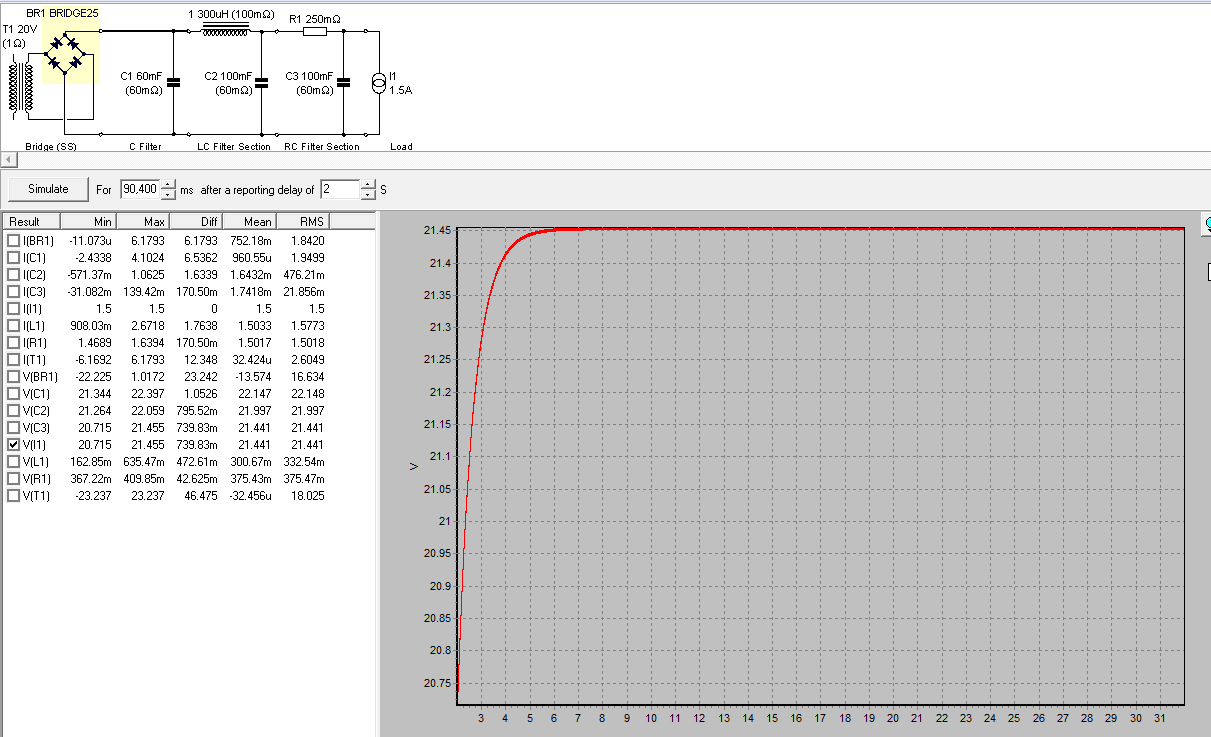Uncheck the V(I1) result checkbox
This screenshot has width=1211, height=737.
(x=13, y=444)
